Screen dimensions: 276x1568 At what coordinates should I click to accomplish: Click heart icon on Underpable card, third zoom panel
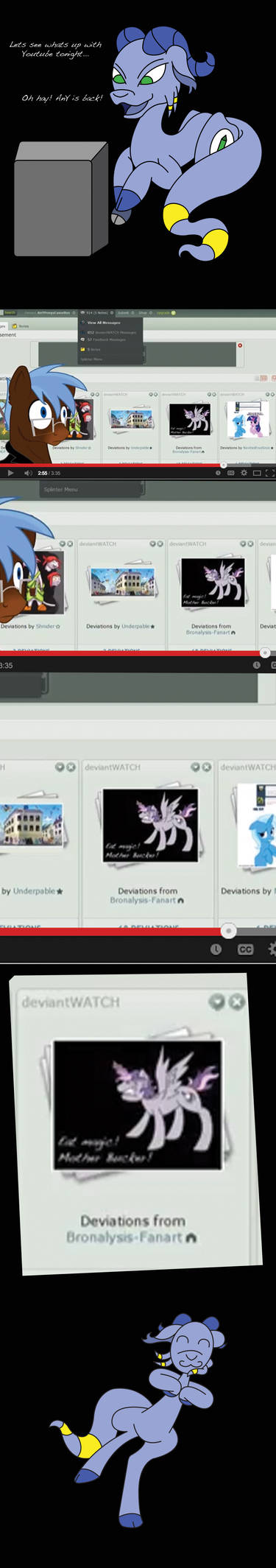click(60, 767)
